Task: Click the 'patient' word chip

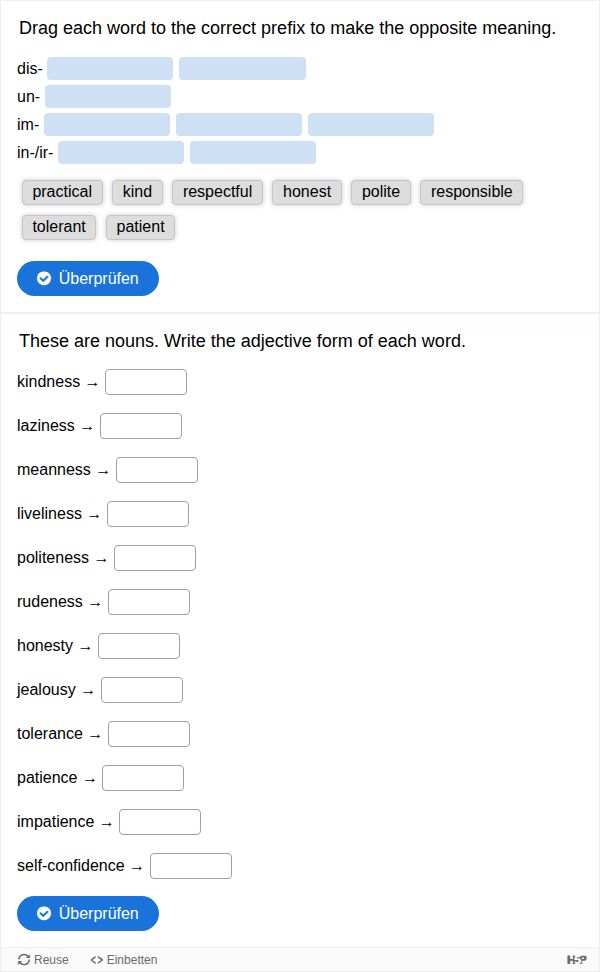Action: (140, 226)
